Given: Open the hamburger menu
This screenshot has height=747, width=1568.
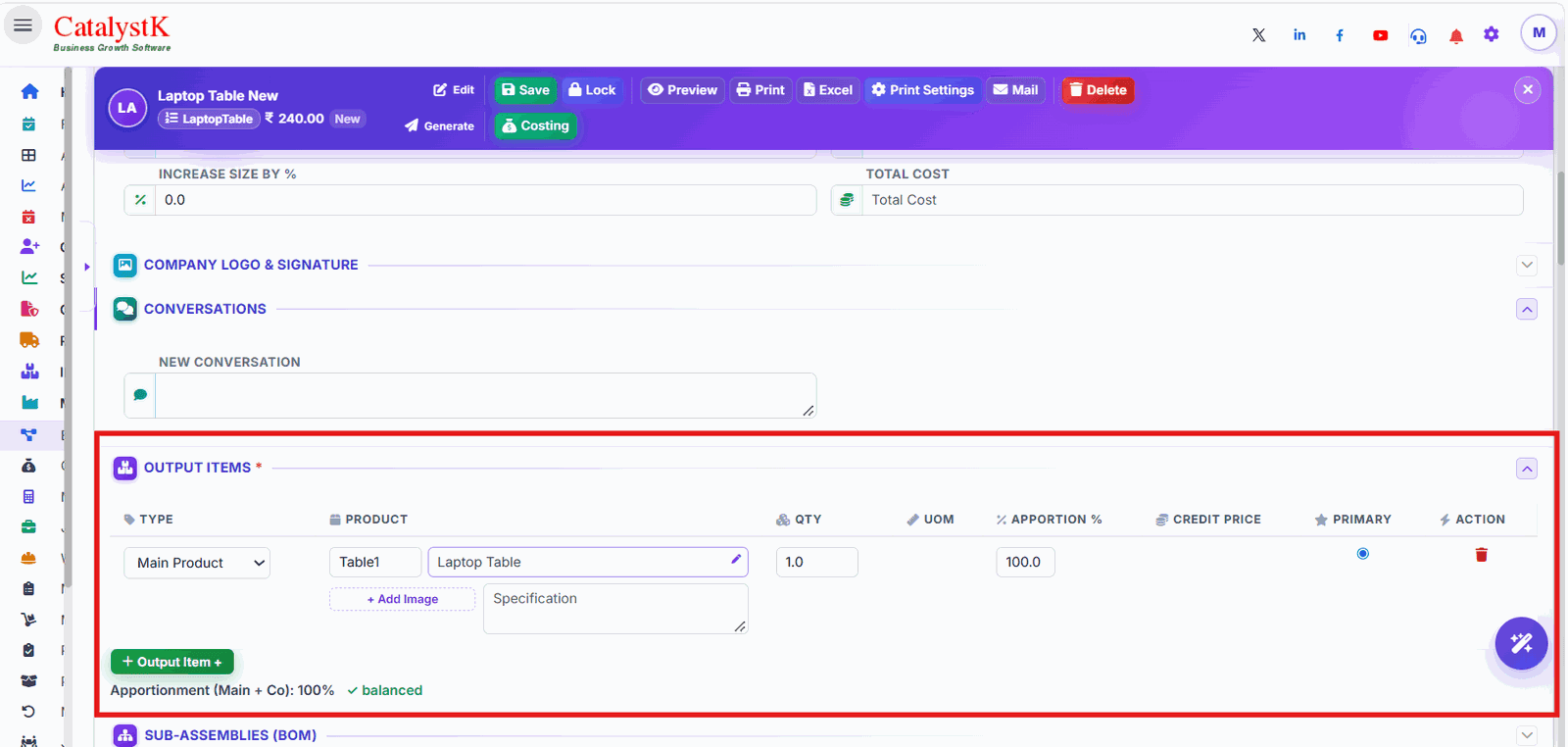Looking at the screenshot, I should [23, 25].
